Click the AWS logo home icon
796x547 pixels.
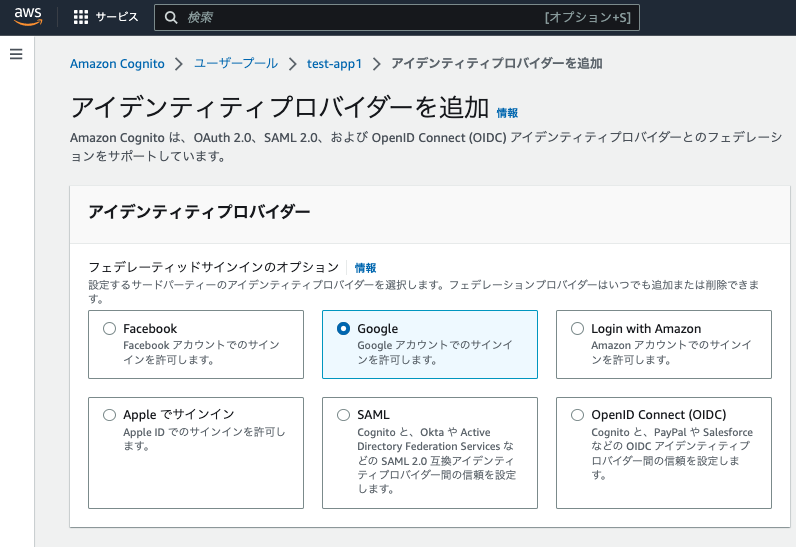28,16
